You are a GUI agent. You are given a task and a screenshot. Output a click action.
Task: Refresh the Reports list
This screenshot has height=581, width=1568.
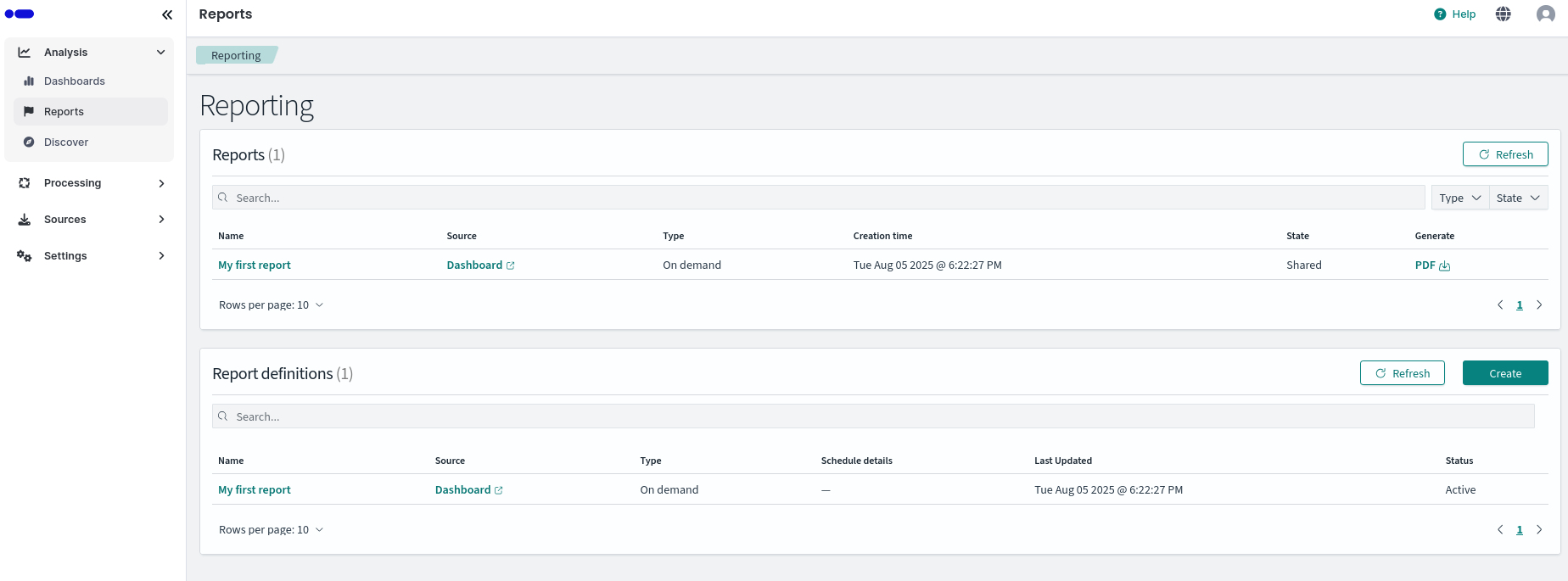[1504, 154]
